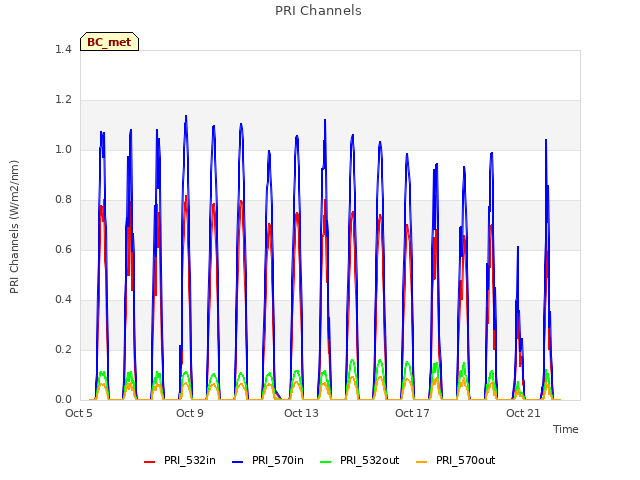Click the orange PRI_570out legend swatch
This screenshot has width=640, height=480.
point(422,462)
